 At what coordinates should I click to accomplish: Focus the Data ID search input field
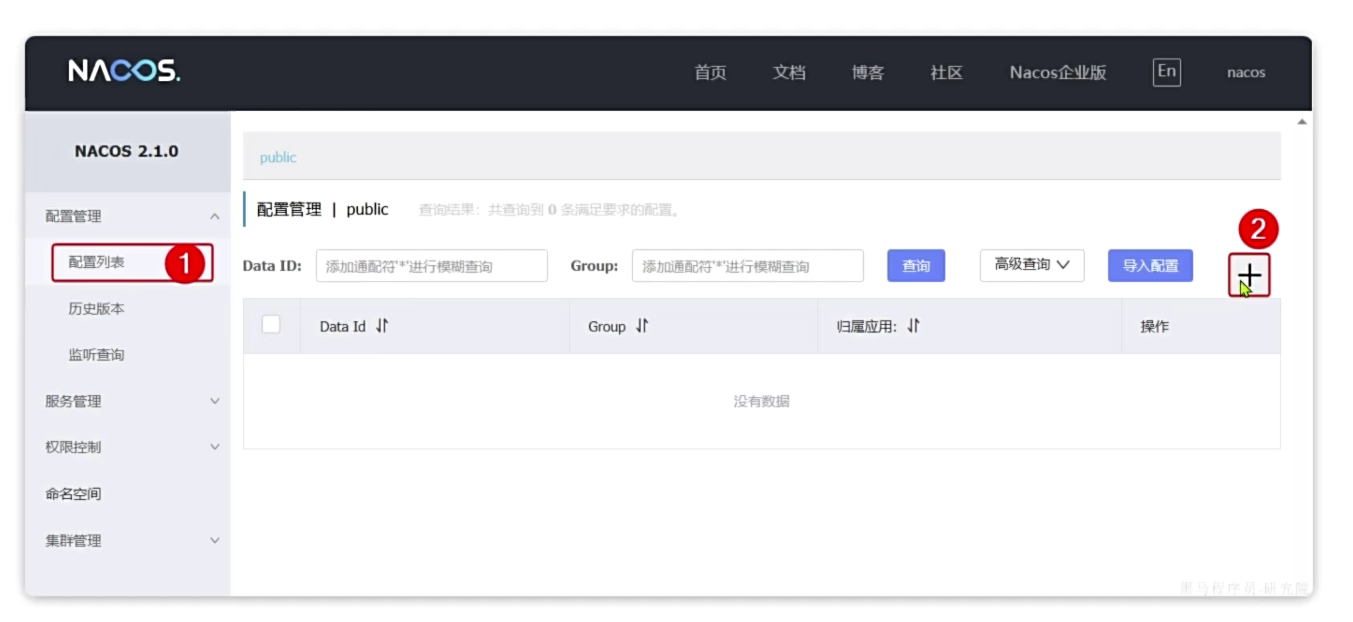click(x=431, y=266)
